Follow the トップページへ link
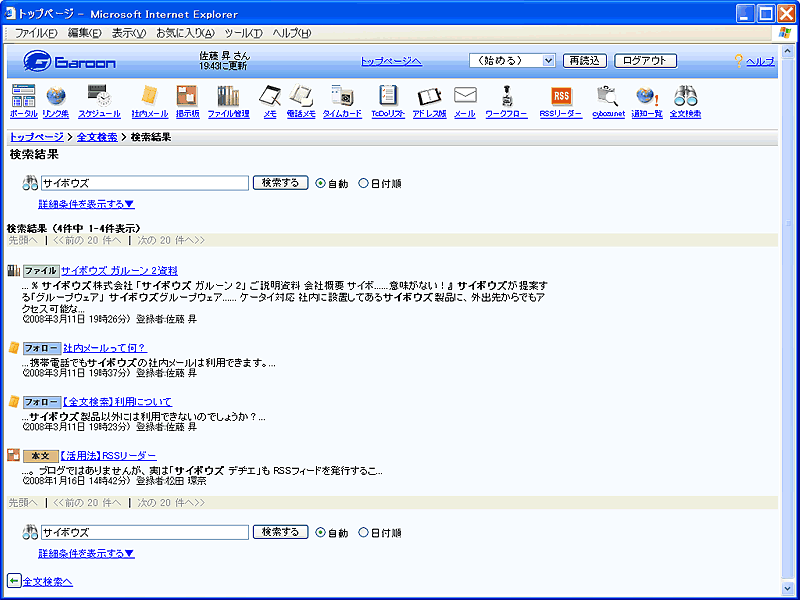The image size is (800, 600). tap(391, 61)
